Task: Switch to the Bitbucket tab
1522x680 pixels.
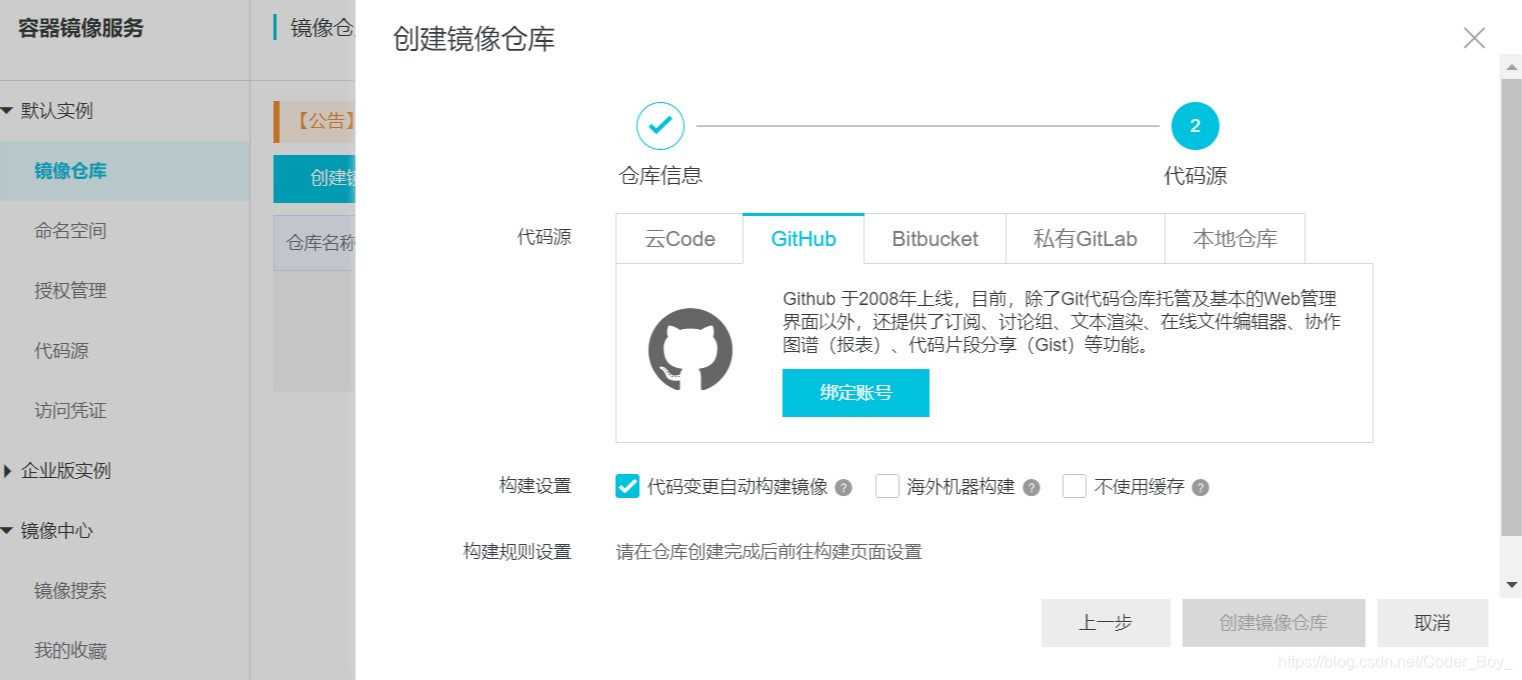Action: pyautogui.click(x=933, y=238)
